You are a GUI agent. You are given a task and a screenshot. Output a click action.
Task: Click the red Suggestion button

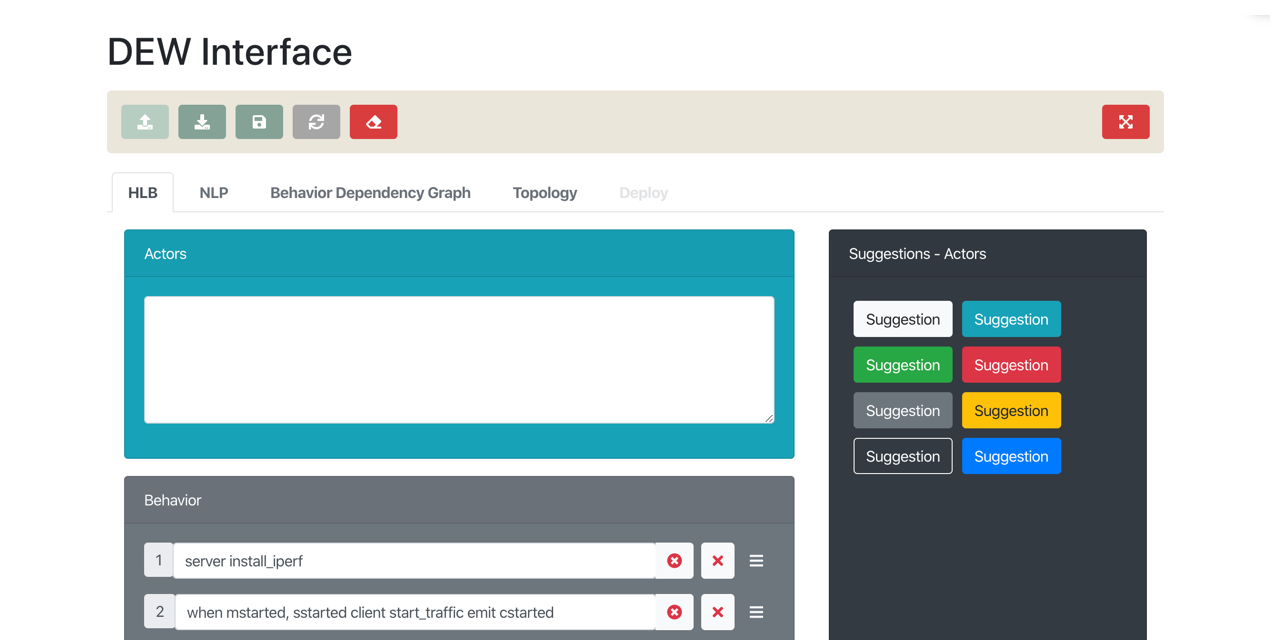click(x=1011, y=365)
